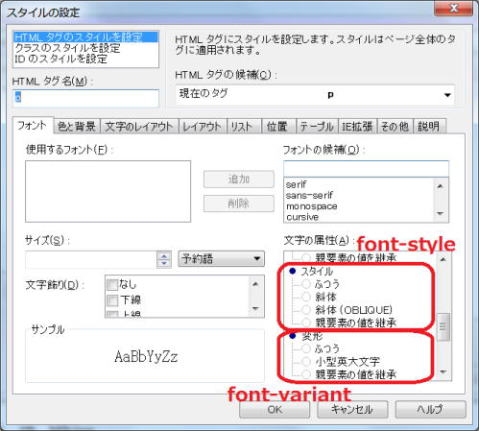
Task: Select 小型英大文字 radio button
Action: tap(306, 361)
